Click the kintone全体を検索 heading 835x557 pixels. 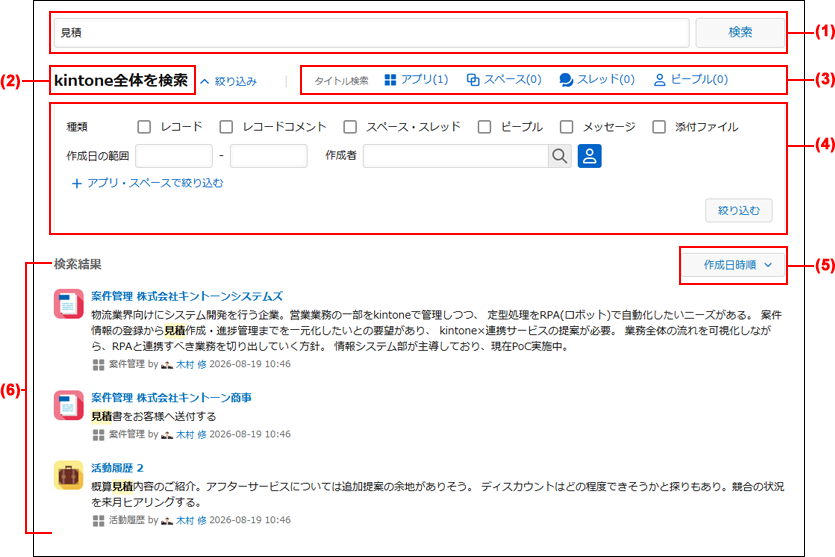pyautogui.click(x=121, y=80)
